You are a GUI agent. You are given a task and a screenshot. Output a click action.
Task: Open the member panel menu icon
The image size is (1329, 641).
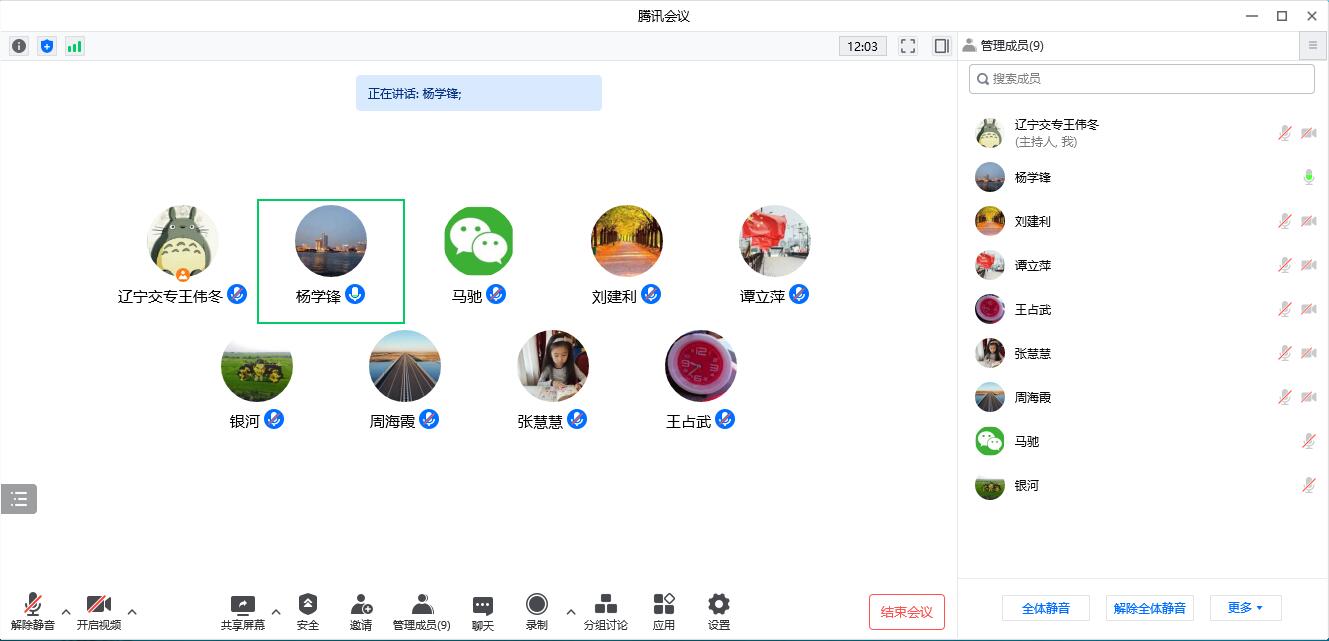click(x=1313, y=46)
